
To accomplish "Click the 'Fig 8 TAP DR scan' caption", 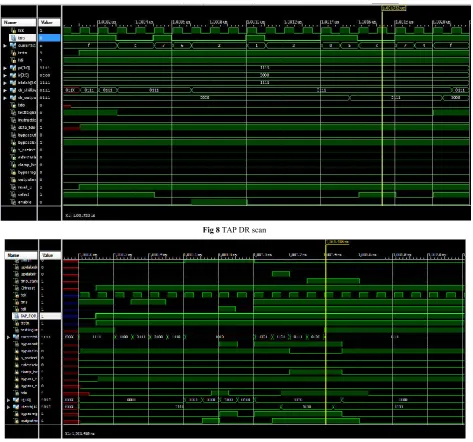I will (234, 230).
